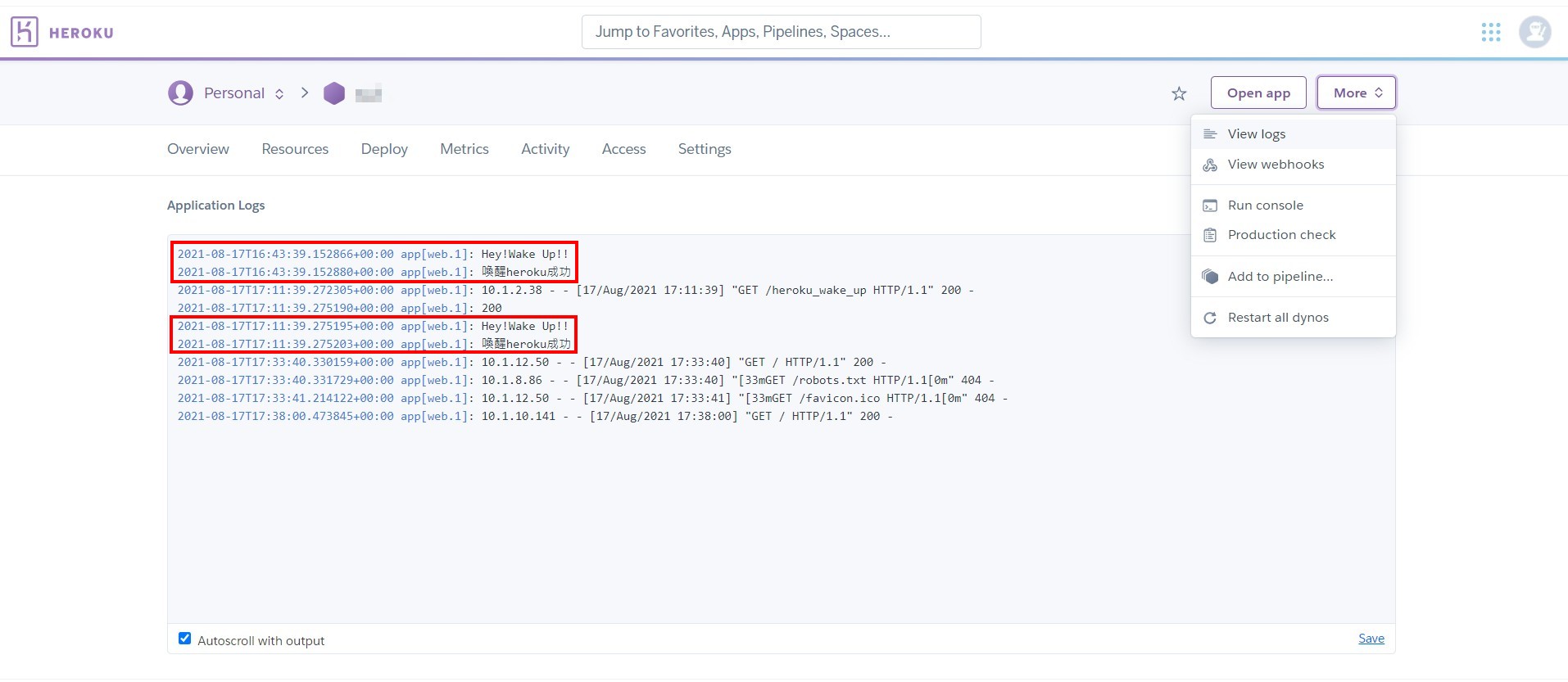The width and height of the screenshot is (1568, 682).
Task: Click the Personal account avatar icon
Action: (180, 93)
